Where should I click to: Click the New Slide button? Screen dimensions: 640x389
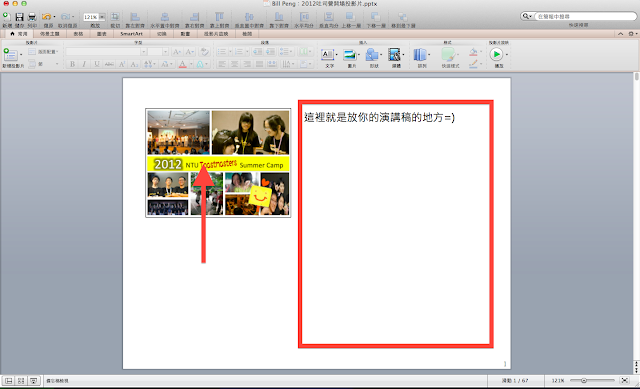click(x=10, y=54)
